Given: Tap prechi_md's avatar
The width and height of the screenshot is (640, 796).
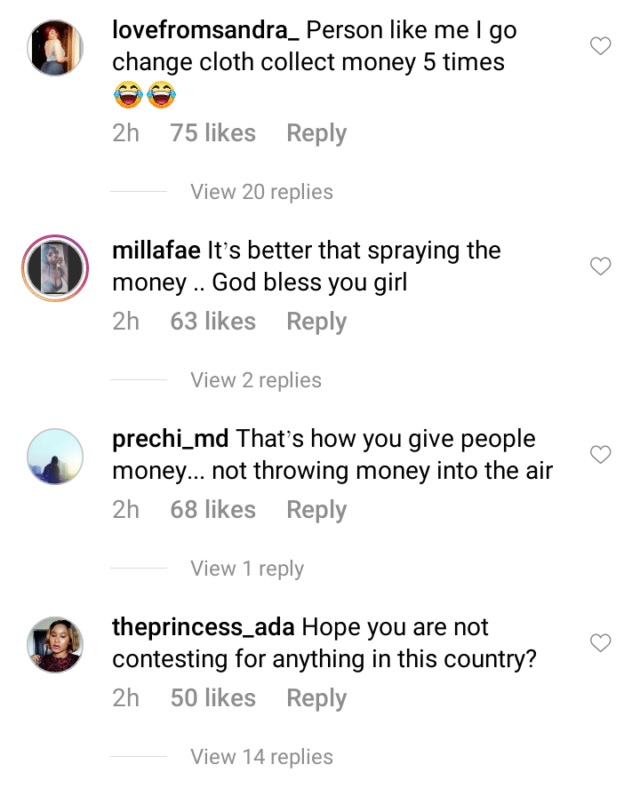Looking at the screenshot, I should [55, 456].
